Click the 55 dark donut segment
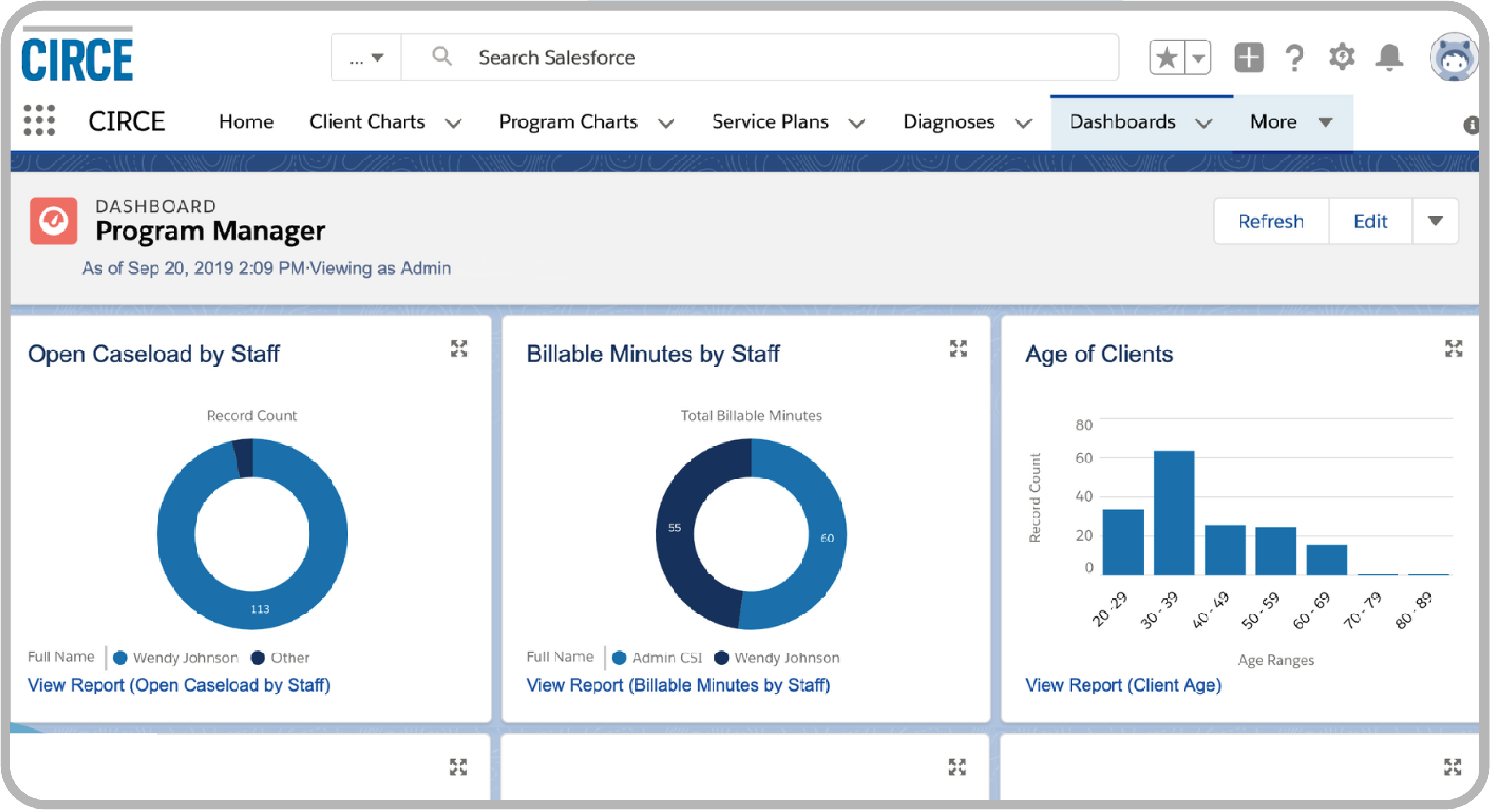The height and width of the screenshot is (812, 1490). point(674,527)
